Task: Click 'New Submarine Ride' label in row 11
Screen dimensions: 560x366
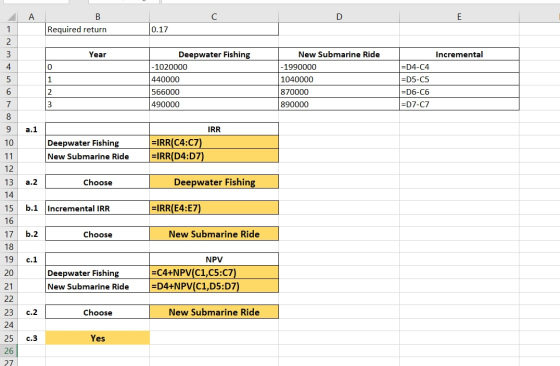Action: (98, 156)
